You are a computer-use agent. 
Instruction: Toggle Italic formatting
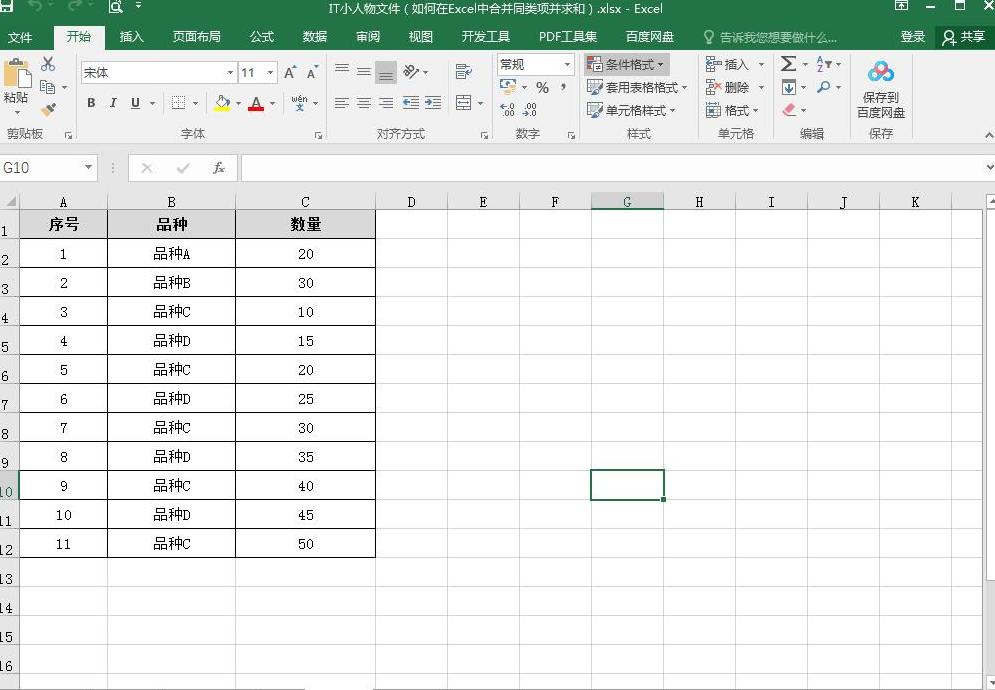click(113, 103)
